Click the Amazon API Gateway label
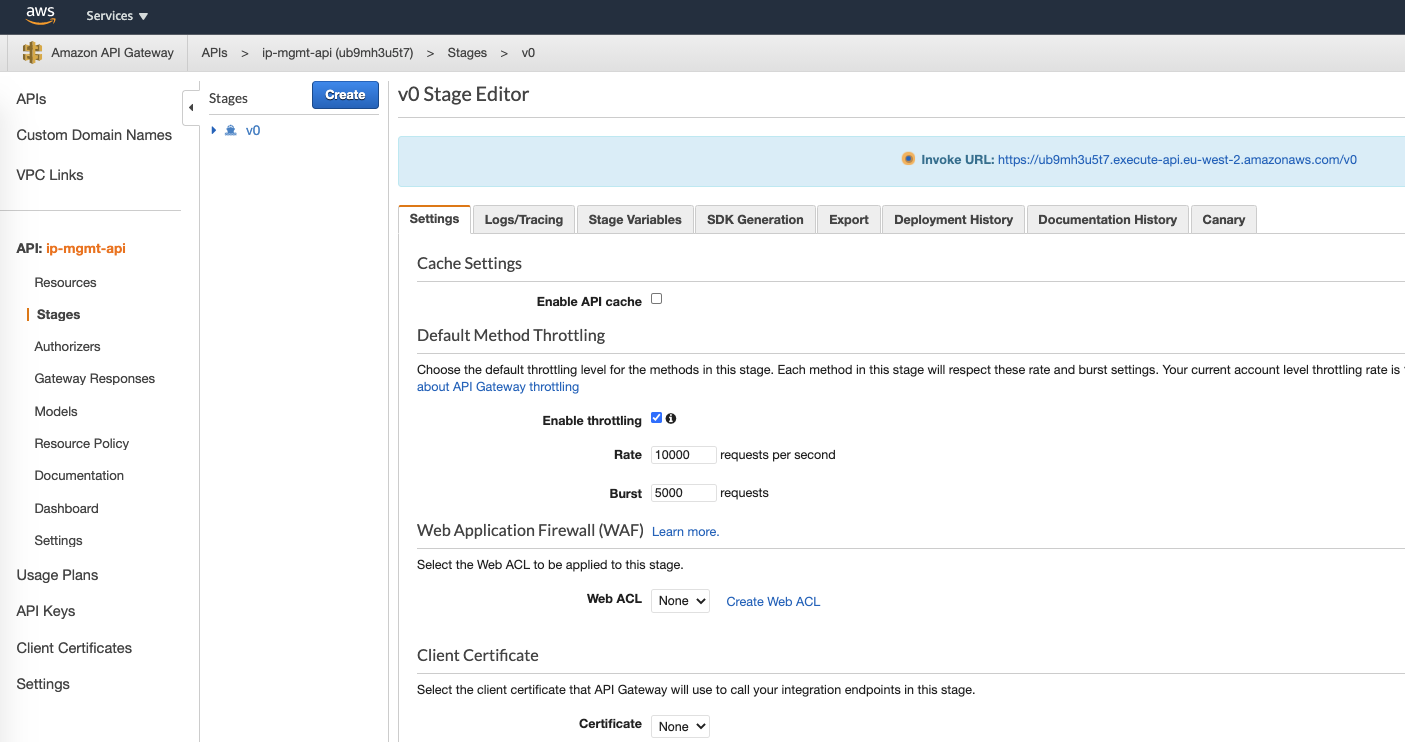Viewport: 1405px width, 742px height. click(112, 53)
